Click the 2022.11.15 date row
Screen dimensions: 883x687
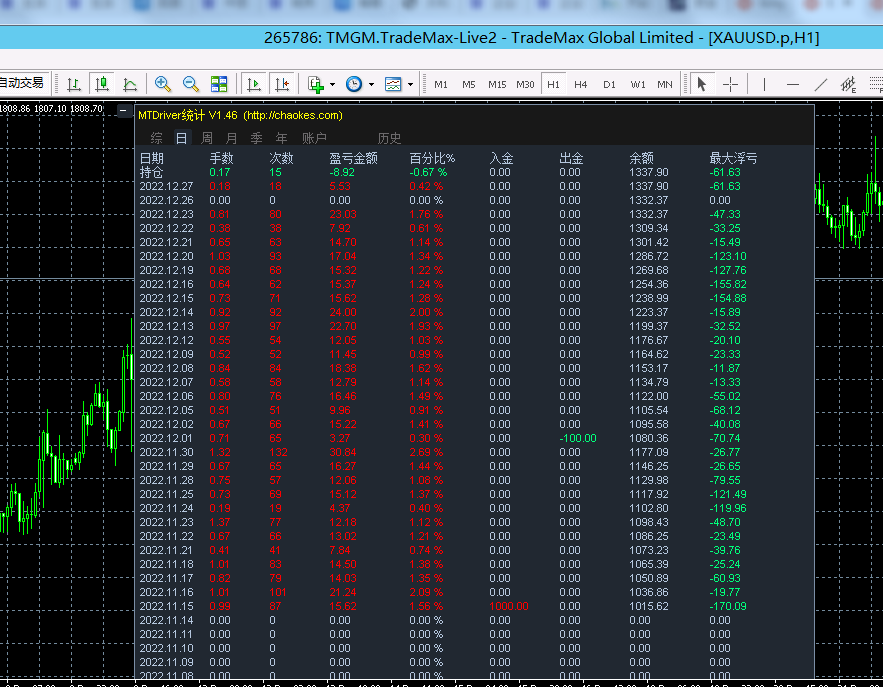click(166, 606)
